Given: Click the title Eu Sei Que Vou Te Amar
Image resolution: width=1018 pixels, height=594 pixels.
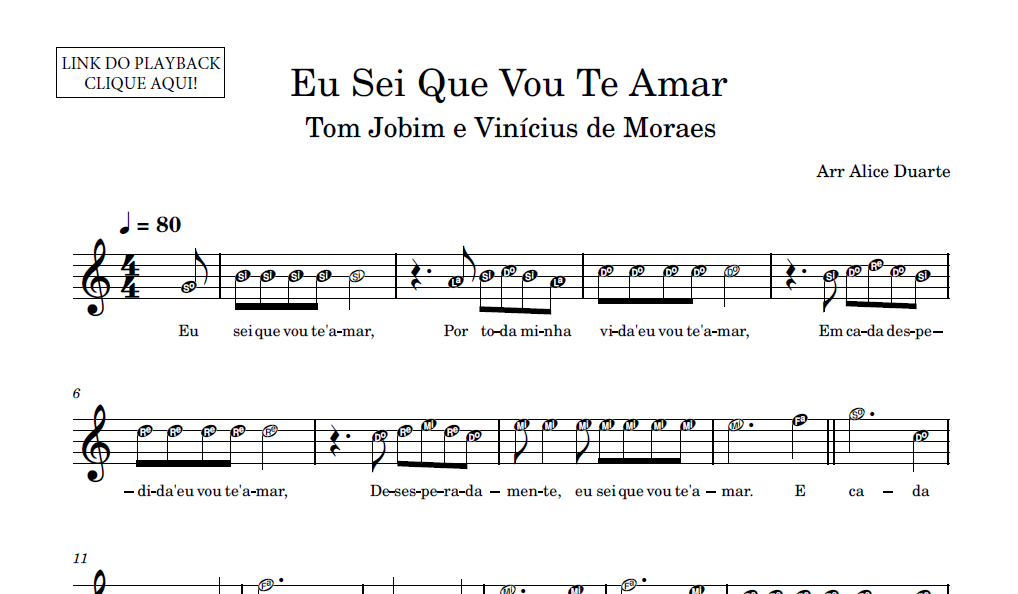Looking at the screenshot, I should pyautogui.click(x=508, y=84).
